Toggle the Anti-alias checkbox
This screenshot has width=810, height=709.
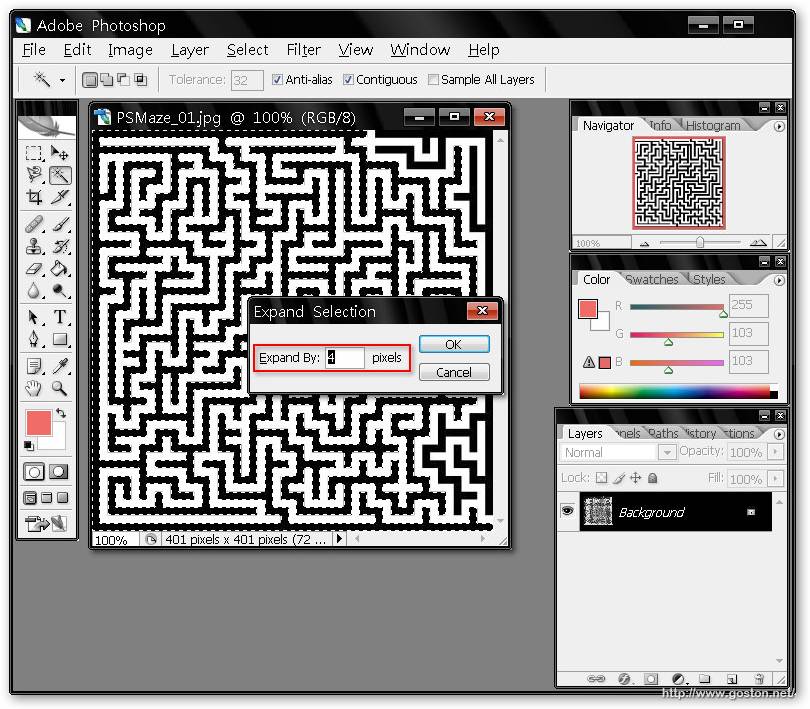pyautogui.click(x=277, y=80)
